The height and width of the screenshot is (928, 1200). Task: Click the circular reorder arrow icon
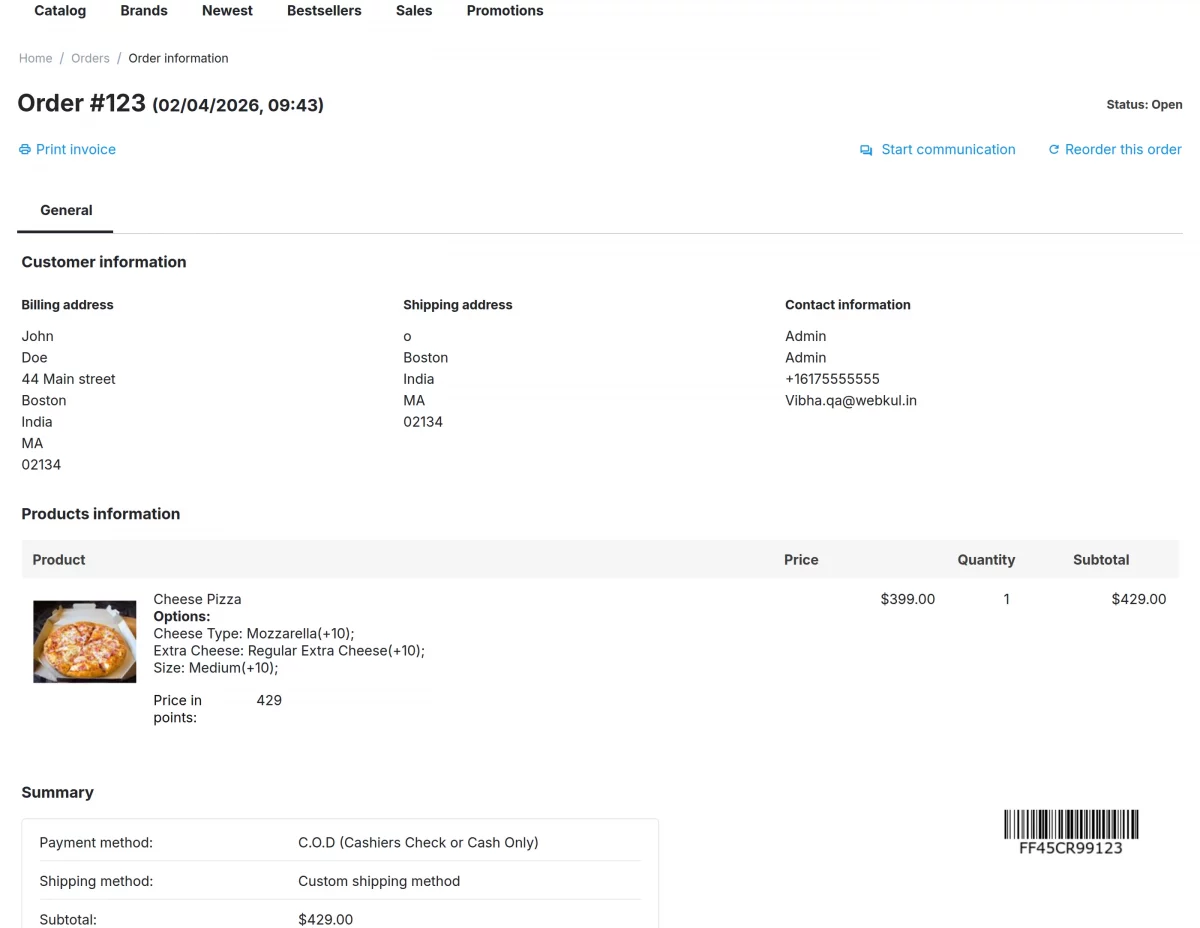click(1053, 149)
